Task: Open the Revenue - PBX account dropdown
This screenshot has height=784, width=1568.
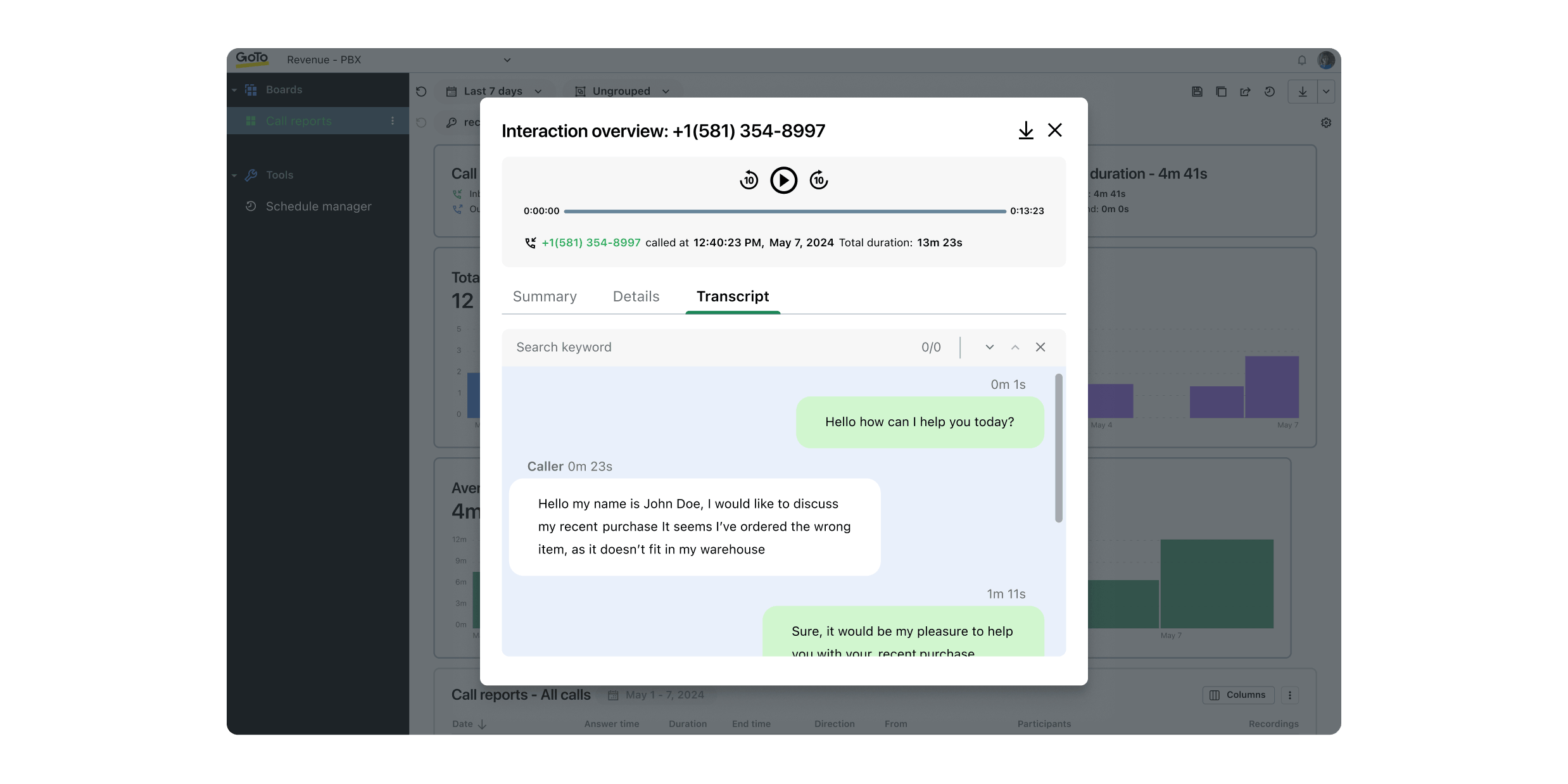Action: 399,60
